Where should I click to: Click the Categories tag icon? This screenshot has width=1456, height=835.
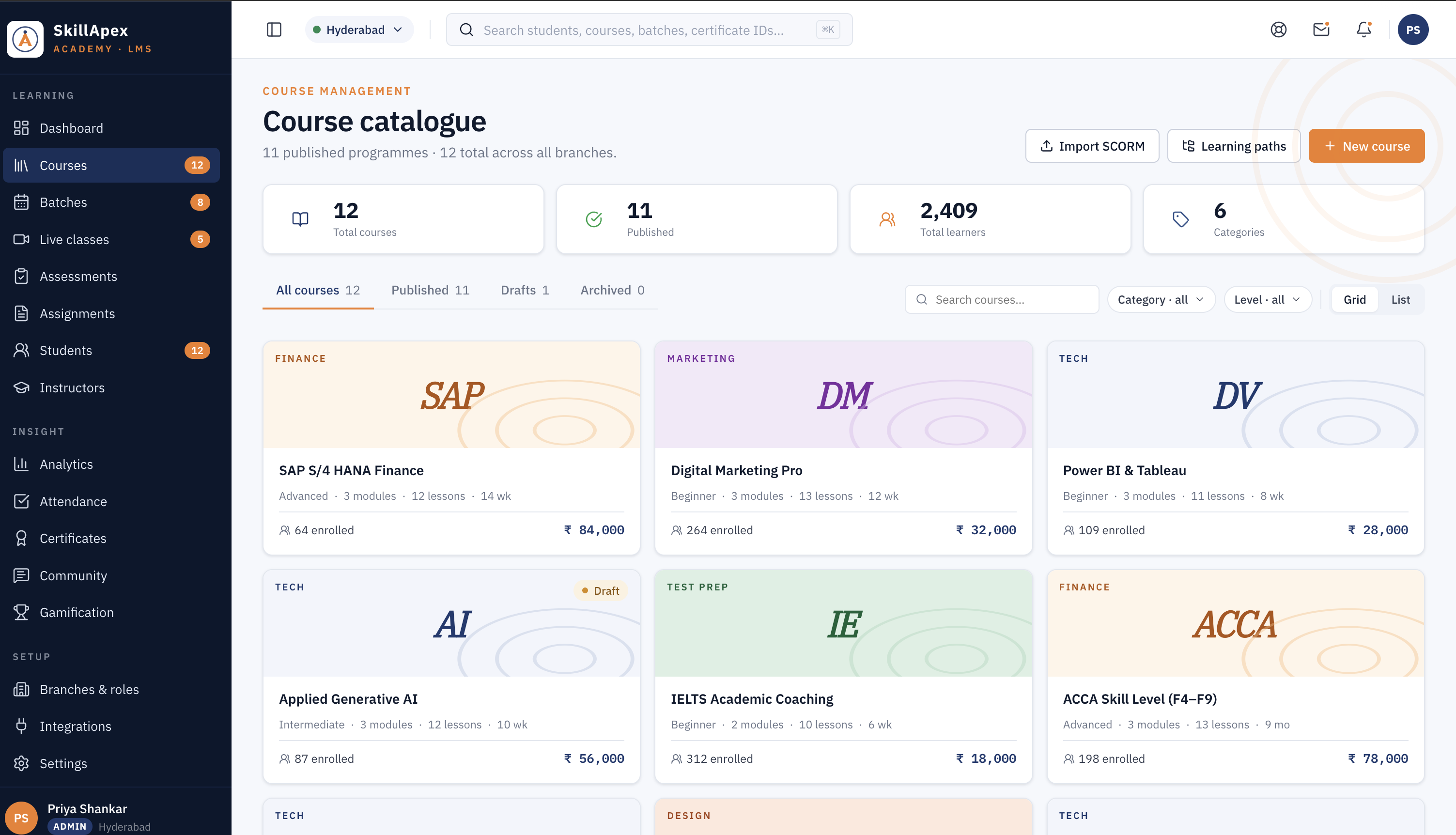pos(1181,219)
